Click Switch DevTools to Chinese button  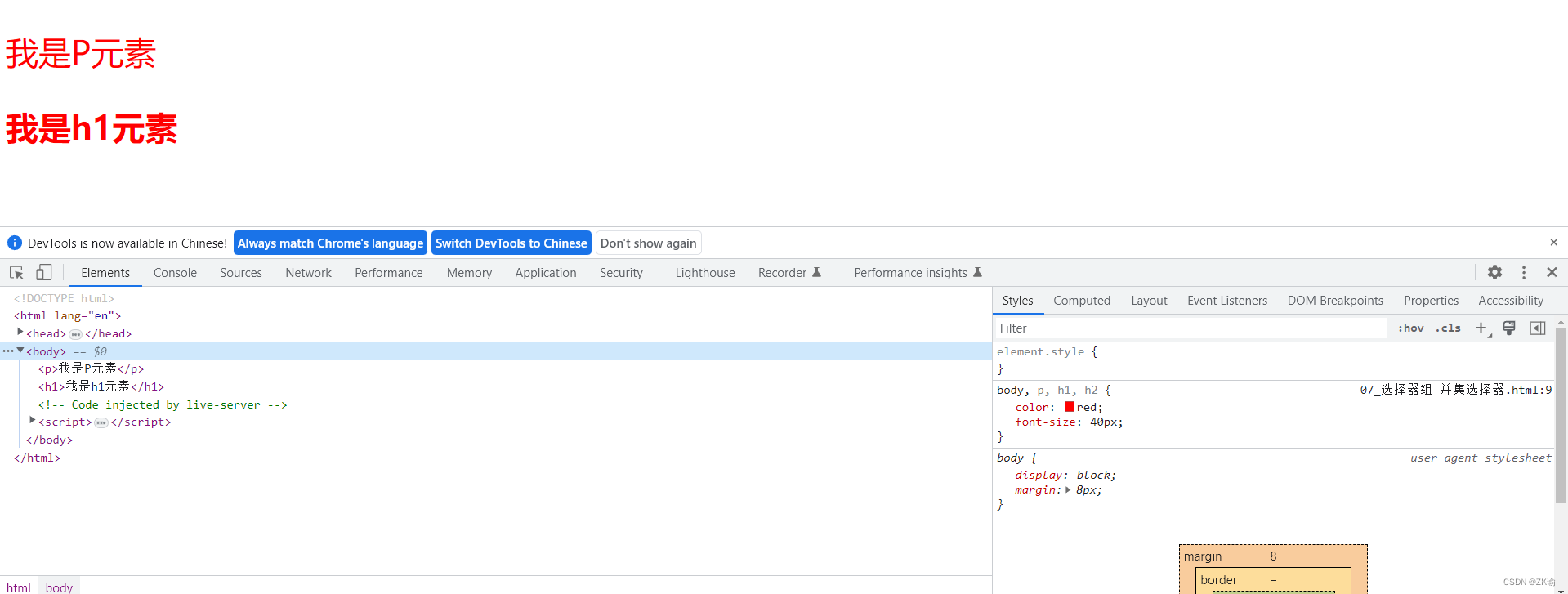point(511,243)
